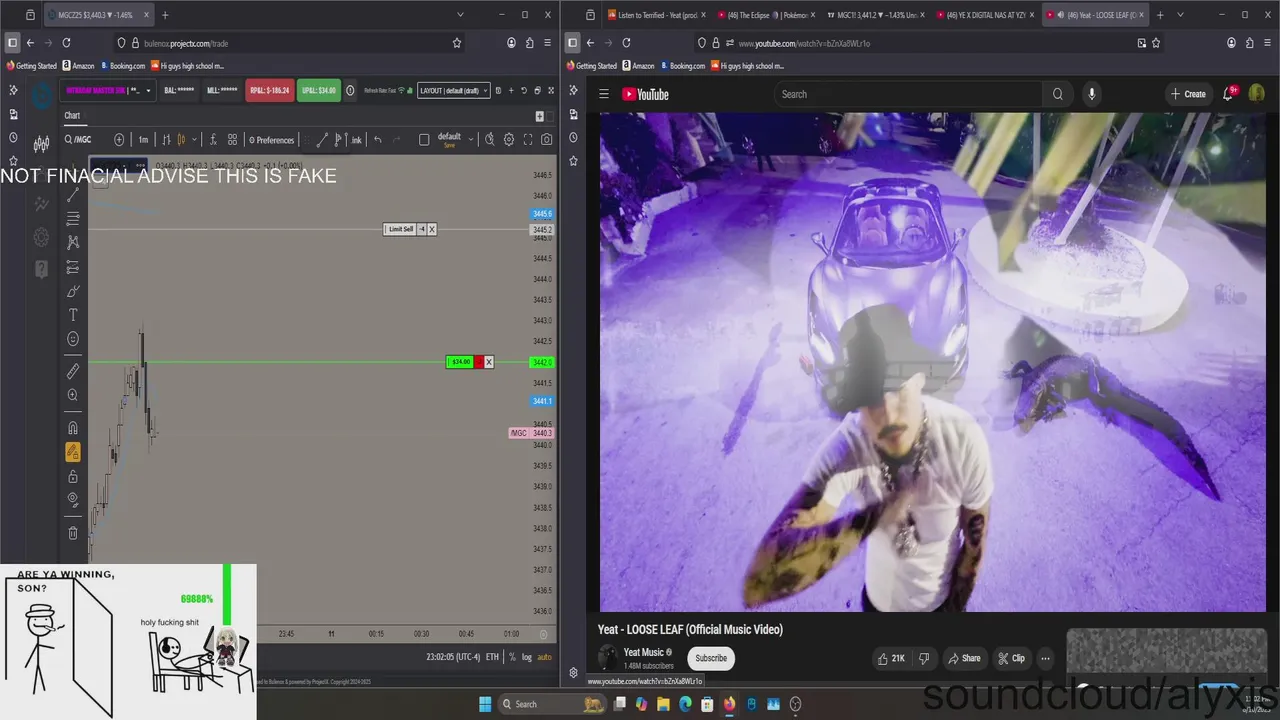Click the Windows Start button
Image resolution: width=1280 pixels, height=720 pixels.
tap(485, 704)
